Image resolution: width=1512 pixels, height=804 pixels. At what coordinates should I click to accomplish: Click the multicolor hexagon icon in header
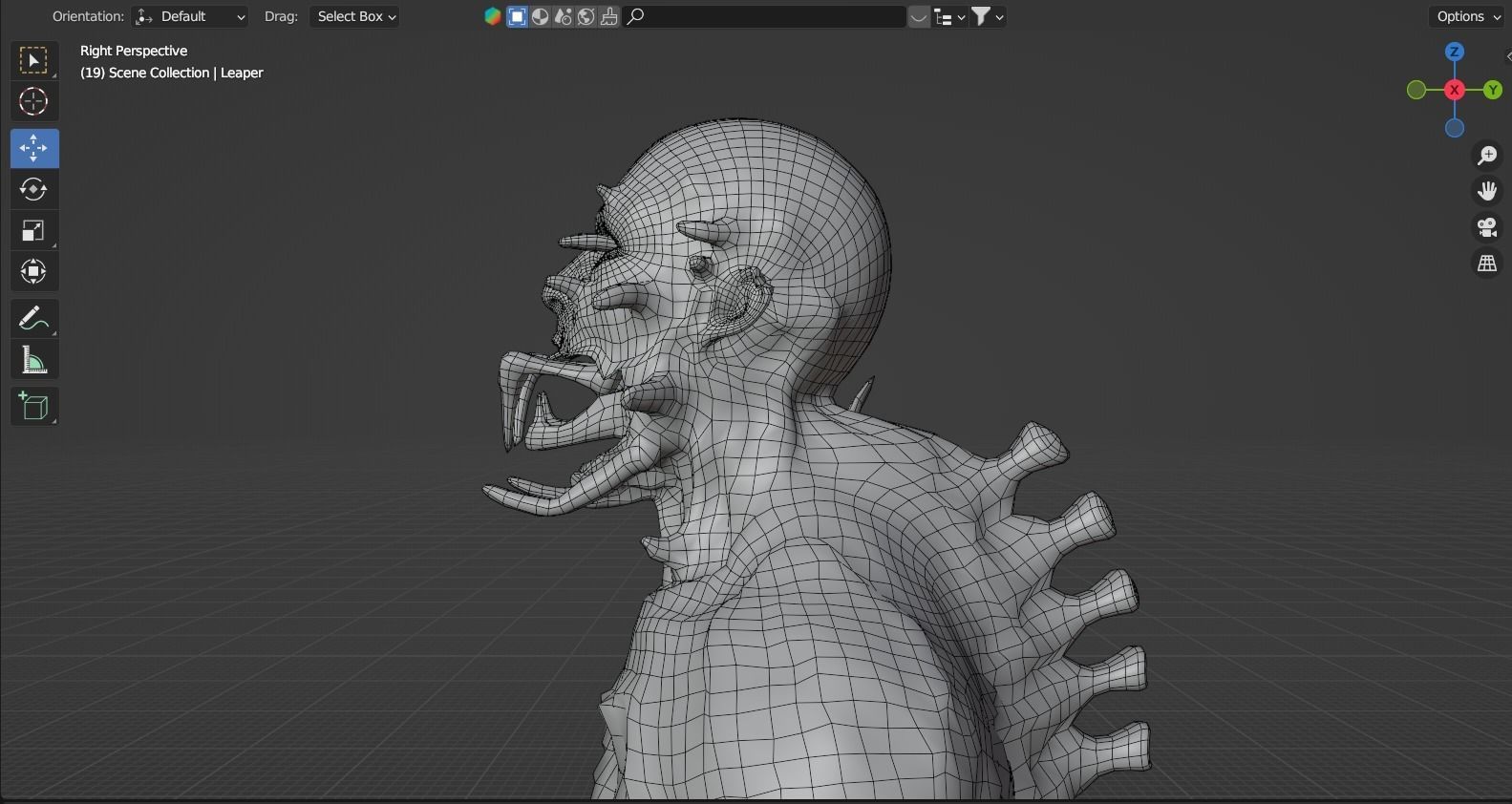point(493,16)
